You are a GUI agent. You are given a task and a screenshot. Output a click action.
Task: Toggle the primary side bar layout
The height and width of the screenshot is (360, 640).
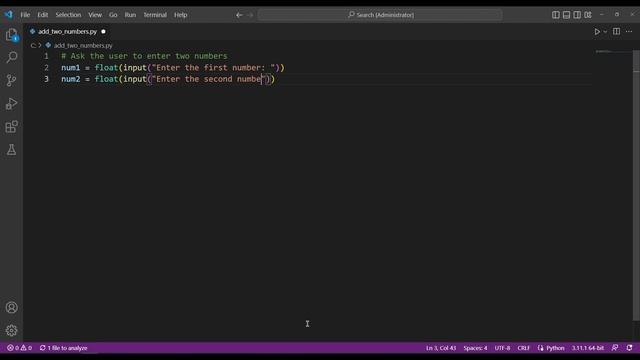[x=556, y=15]
